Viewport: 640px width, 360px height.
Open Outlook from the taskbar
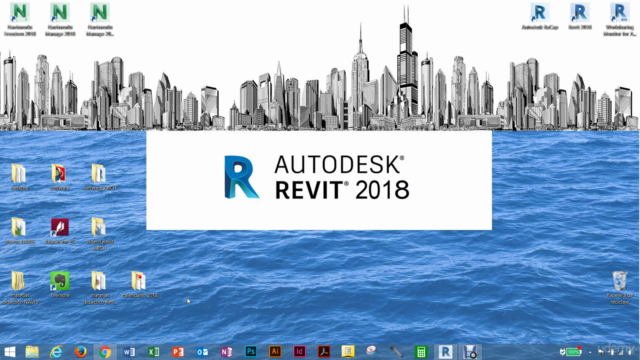pyautogui.click(x=202, y=352)
